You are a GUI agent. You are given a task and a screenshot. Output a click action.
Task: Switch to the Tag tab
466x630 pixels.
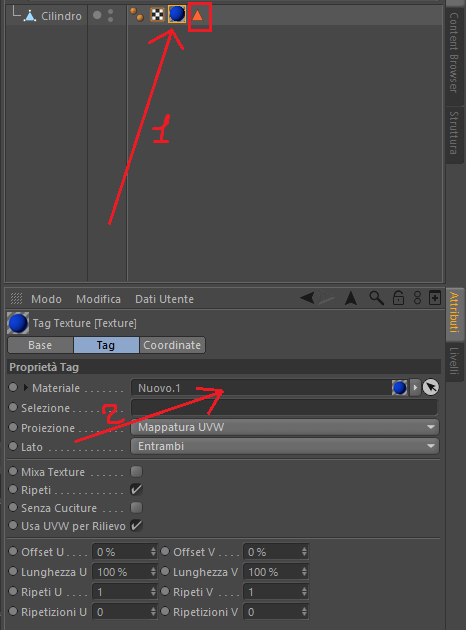(x=106, y=345)
